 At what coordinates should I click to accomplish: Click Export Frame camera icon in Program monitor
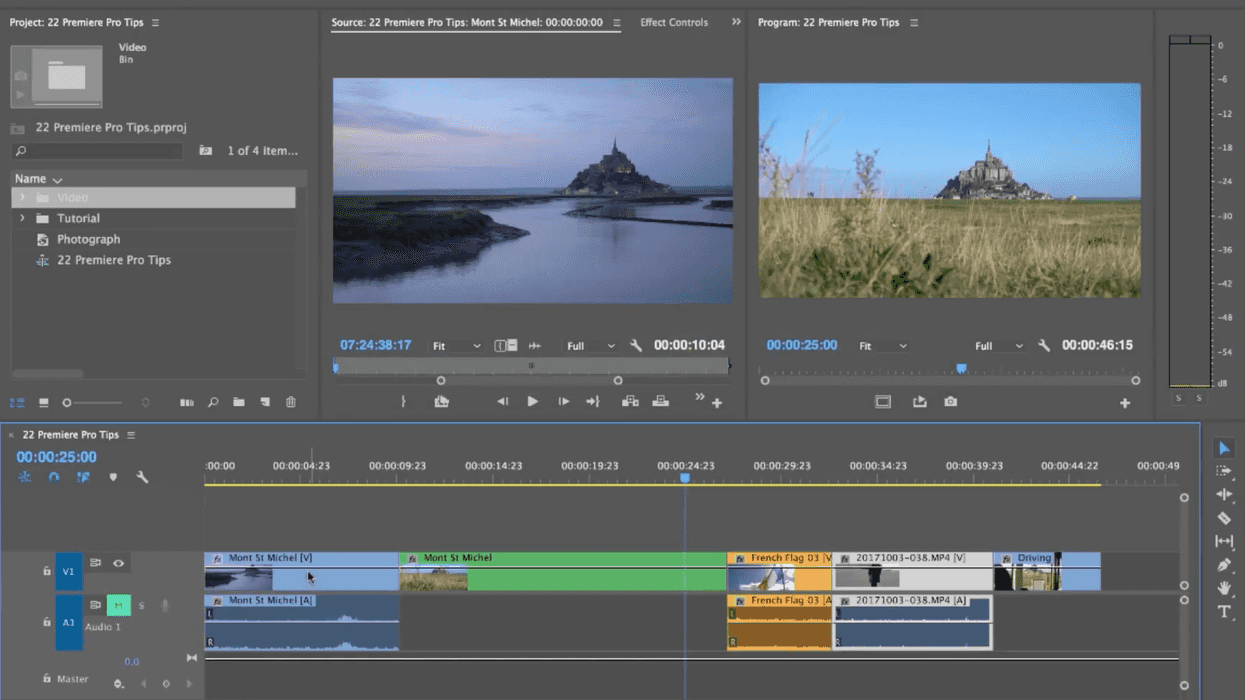pos(951,402)
